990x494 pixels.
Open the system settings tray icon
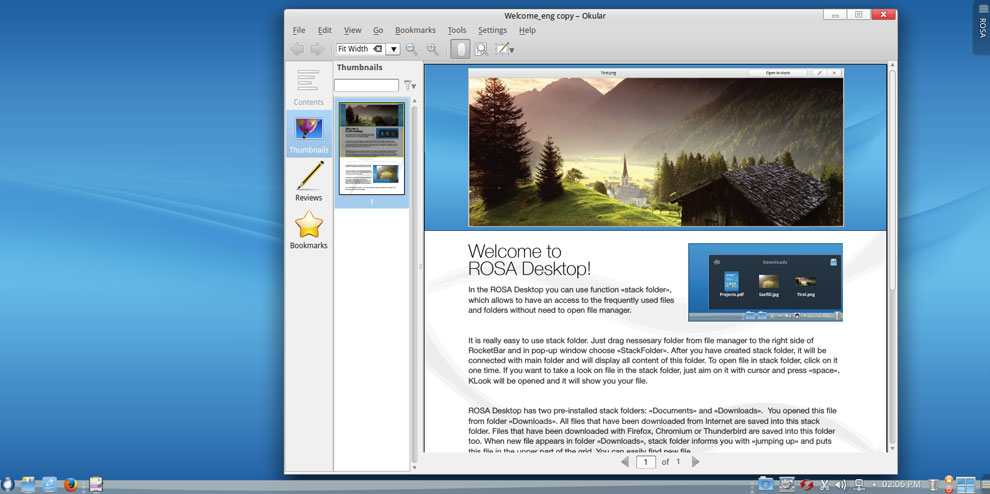point(787,485)
